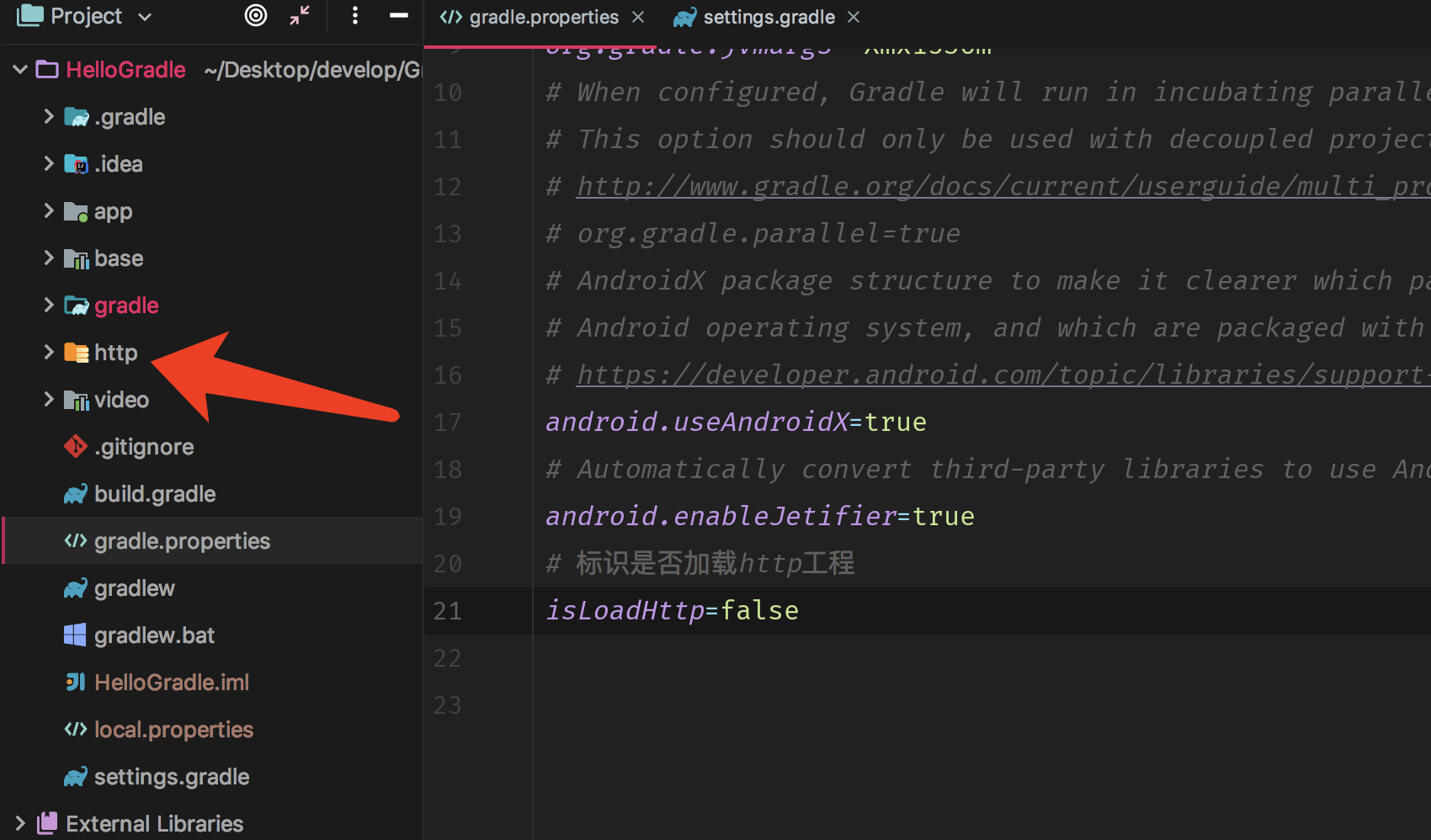The image size is (1431, 840).
Task: Close the gradle.properties tab
Action: 638,17
